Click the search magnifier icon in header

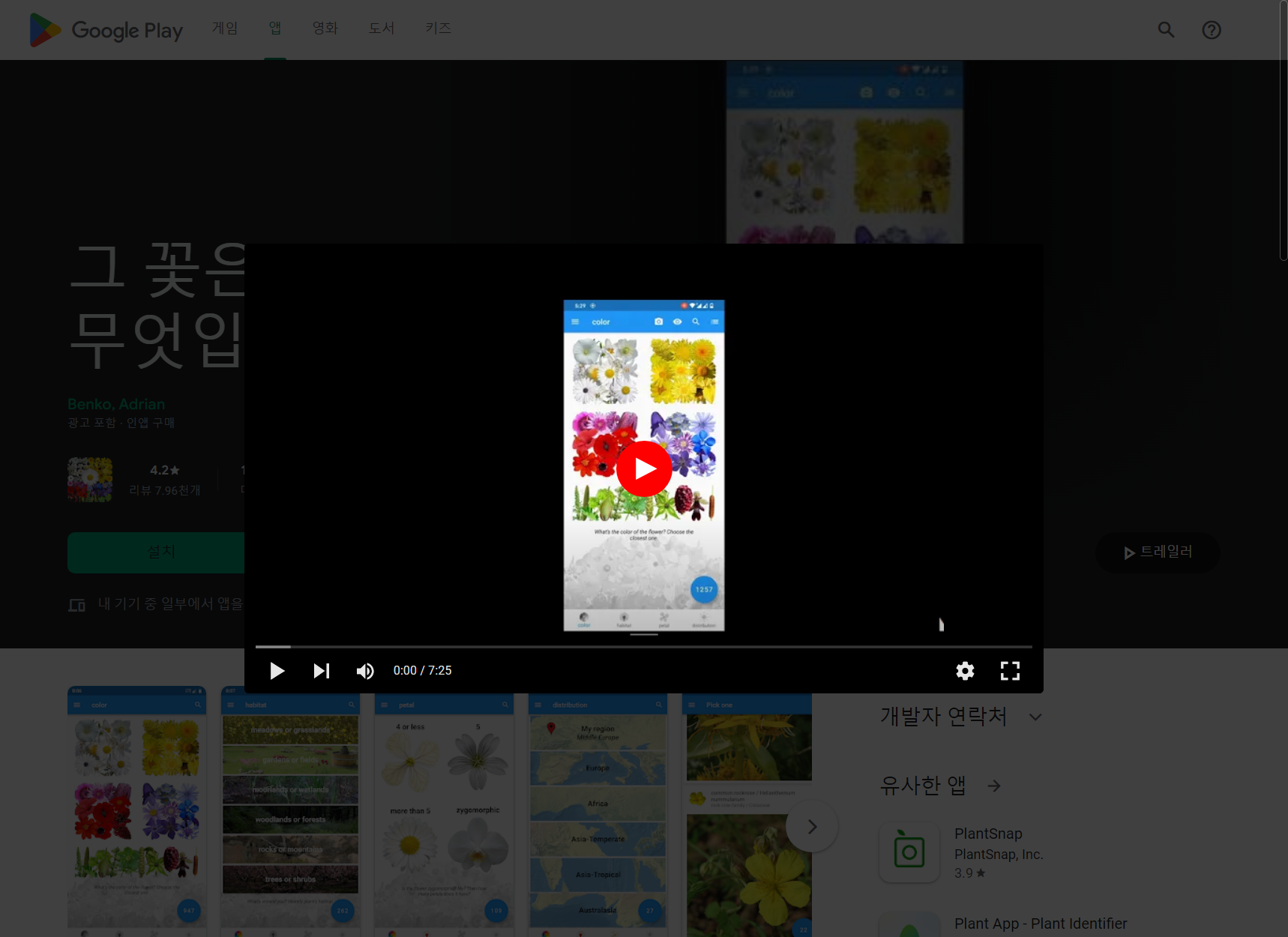pyautogui.click(x=1166, y=30)
